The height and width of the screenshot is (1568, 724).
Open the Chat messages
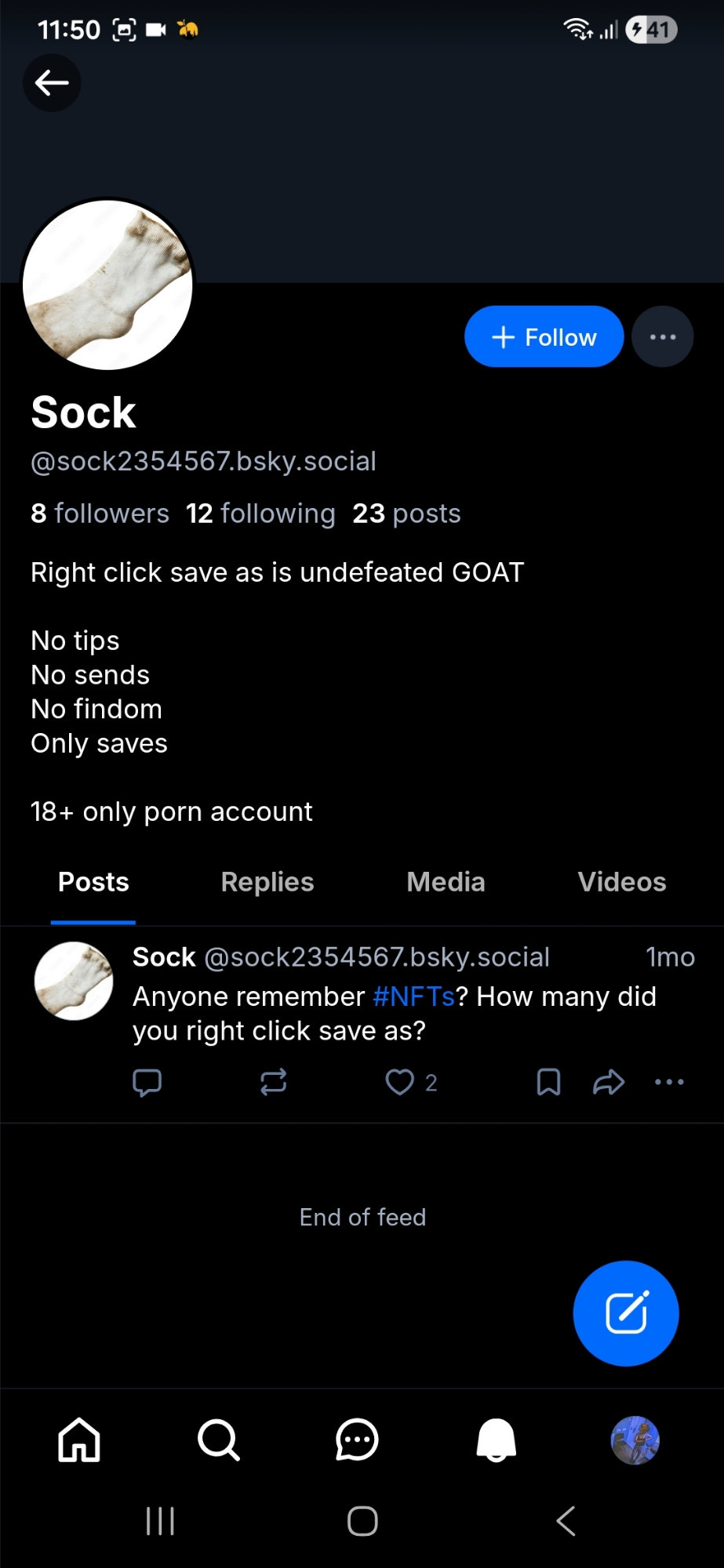[357, 1440]
